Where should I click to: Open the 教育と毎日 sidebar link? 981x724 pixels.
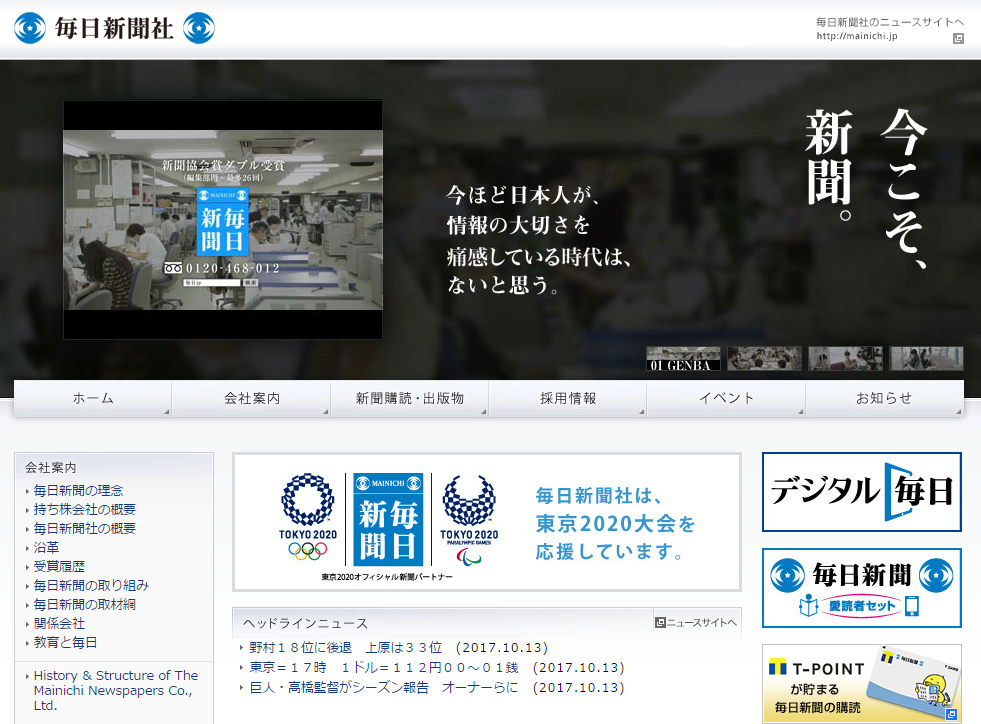pyautogui.click(x=65, y=642)
